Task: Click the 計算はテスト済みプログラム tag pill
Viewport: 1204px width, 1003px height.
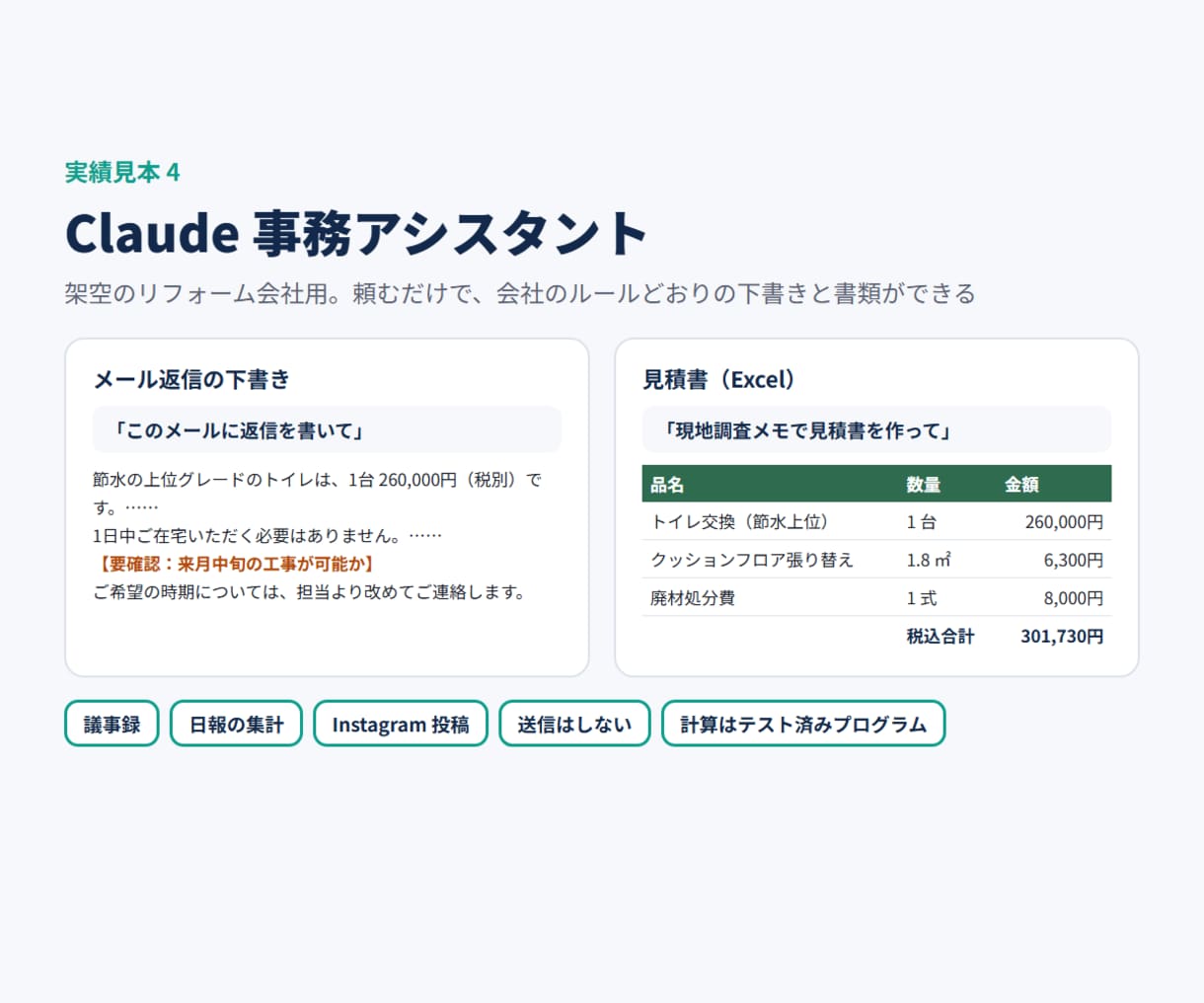Action: (803, 724)
